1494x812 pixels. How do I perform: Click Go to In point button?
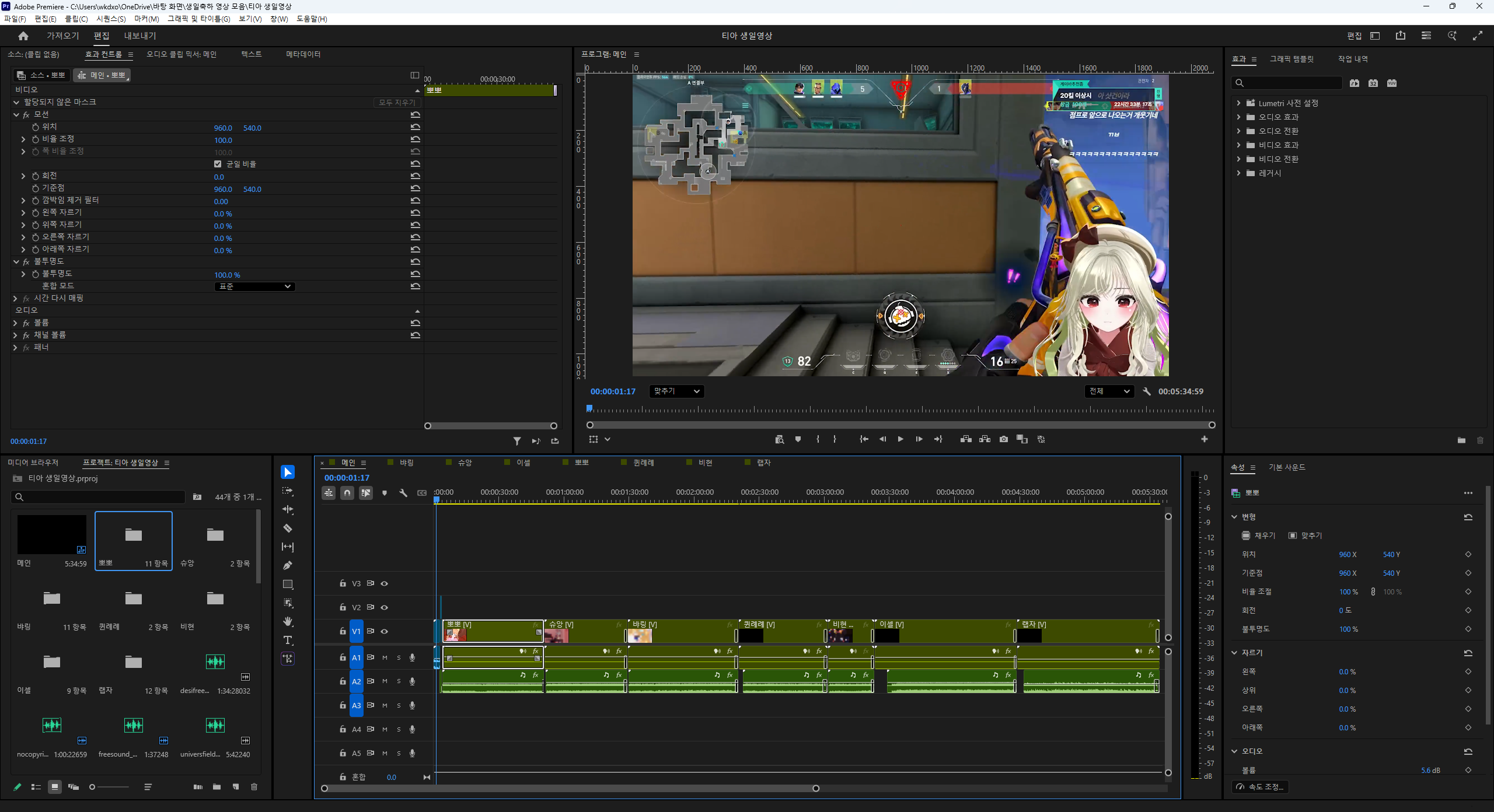coord(864,439)
